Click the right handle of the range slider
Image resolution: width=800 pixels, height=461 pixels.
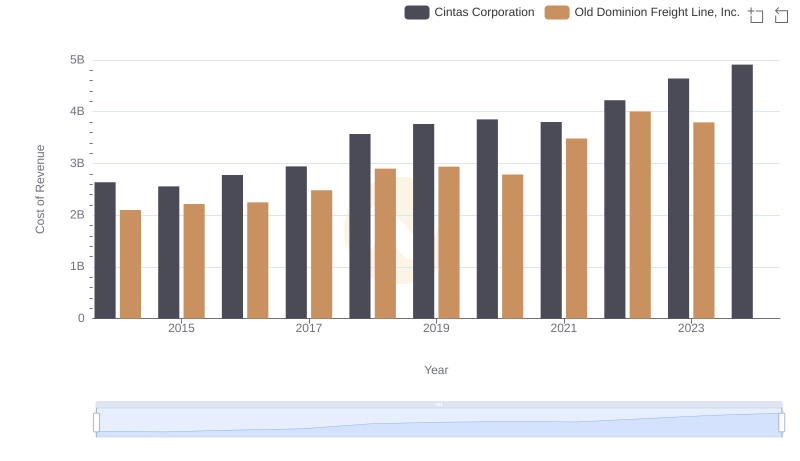[781, 422]
